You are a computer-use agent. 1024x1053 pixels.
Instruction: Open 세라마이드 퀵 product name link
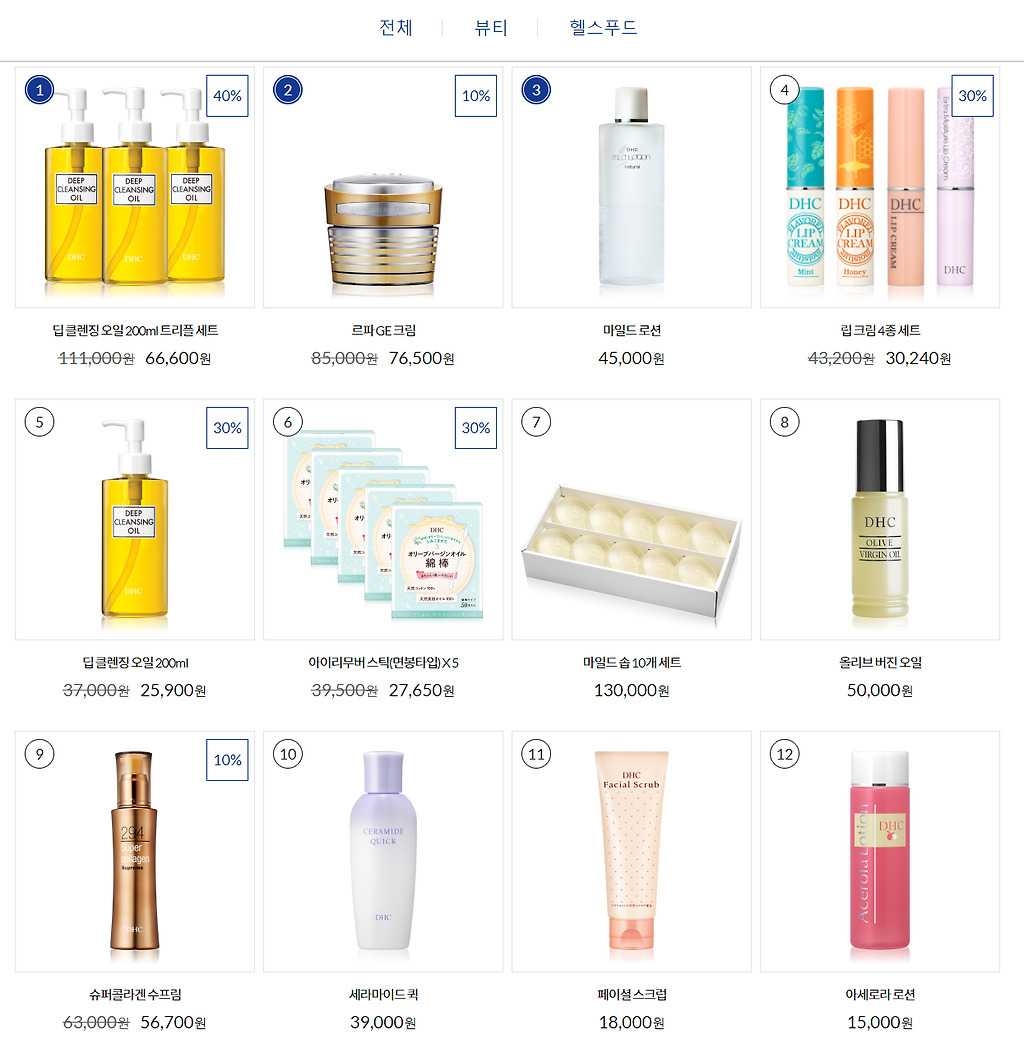point(383,995)
